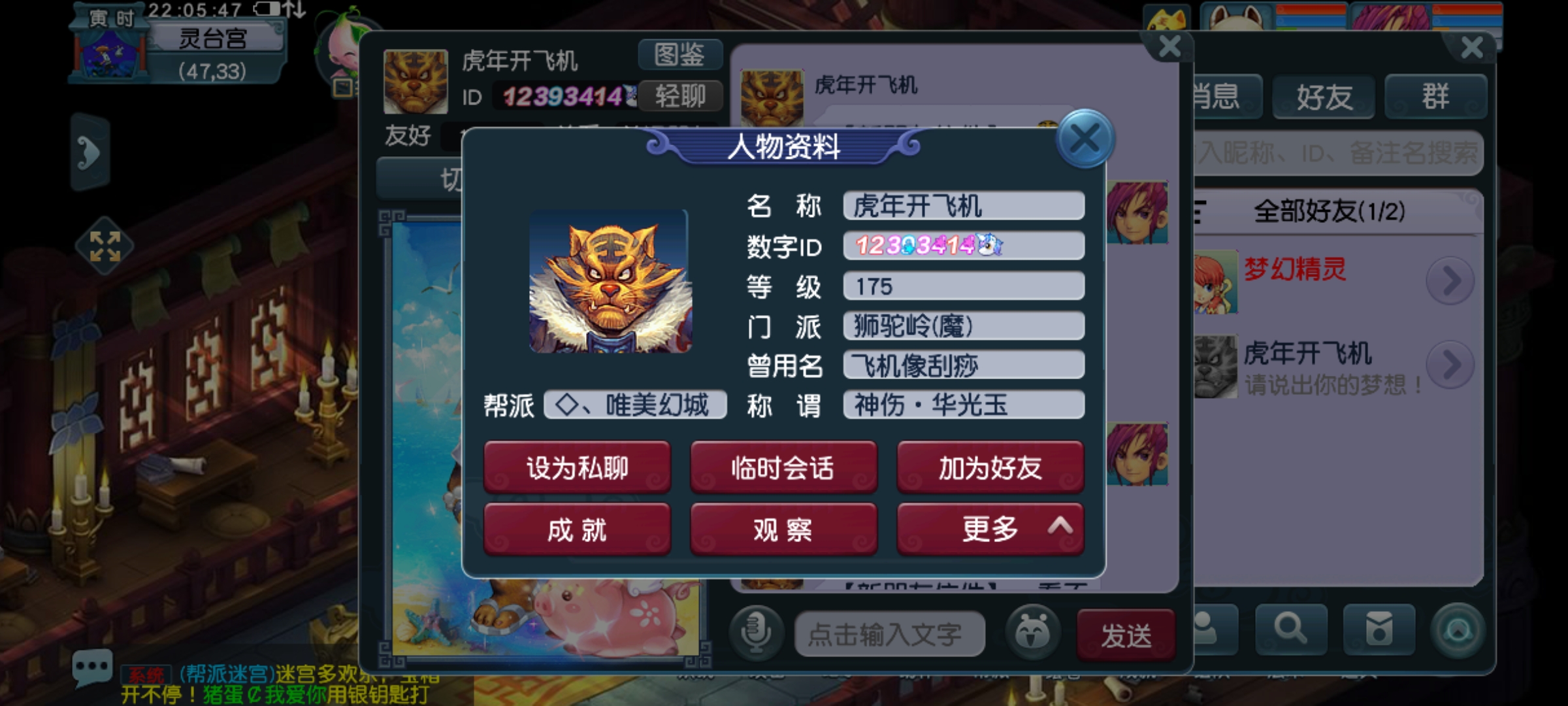Click the 设为私聊 button
The image size is (1568, 706).
[577, 467]
